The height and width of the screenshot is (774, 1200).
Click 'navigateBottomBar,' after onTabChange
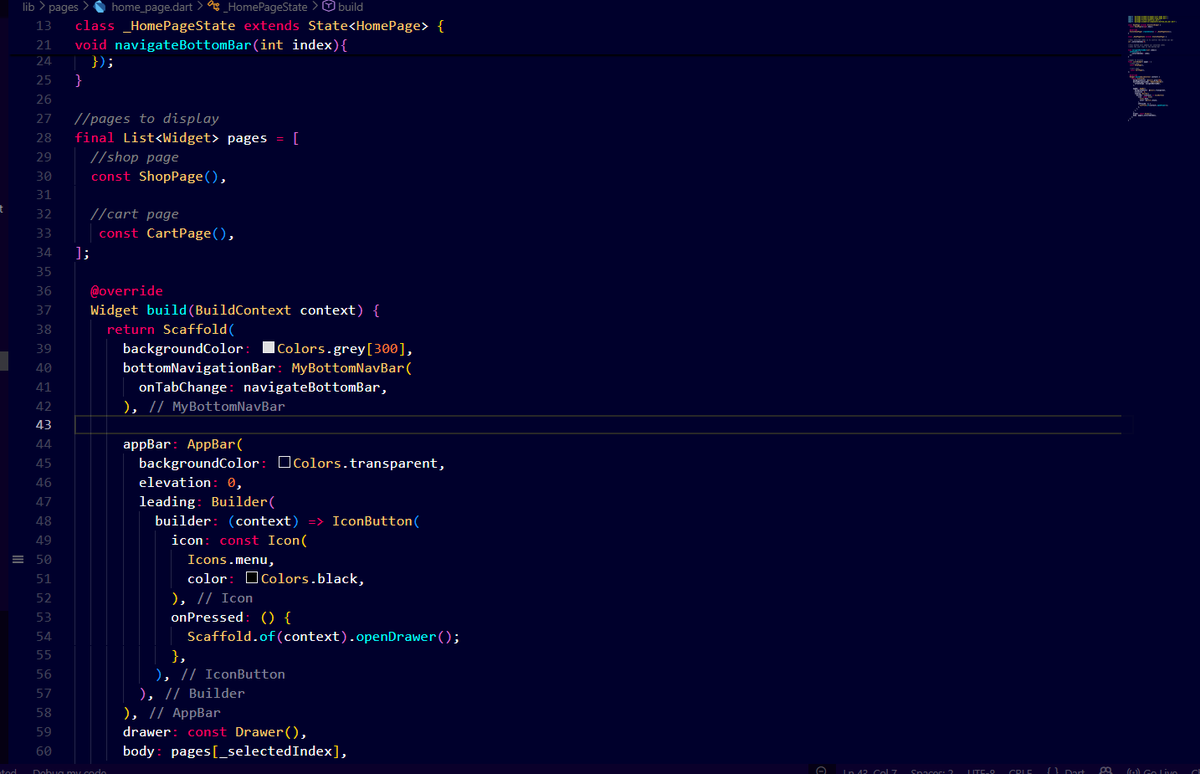pos(315,386)
